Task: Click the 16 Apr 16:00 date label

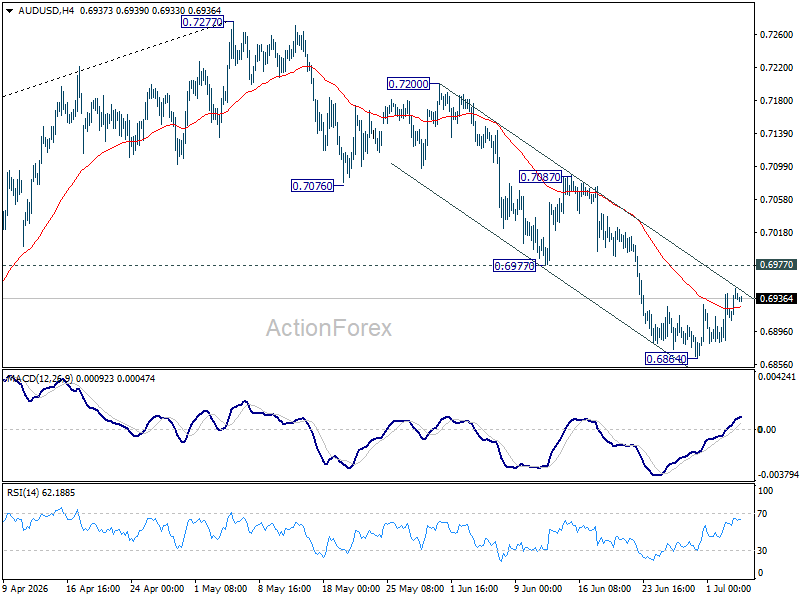Action: 93,588
